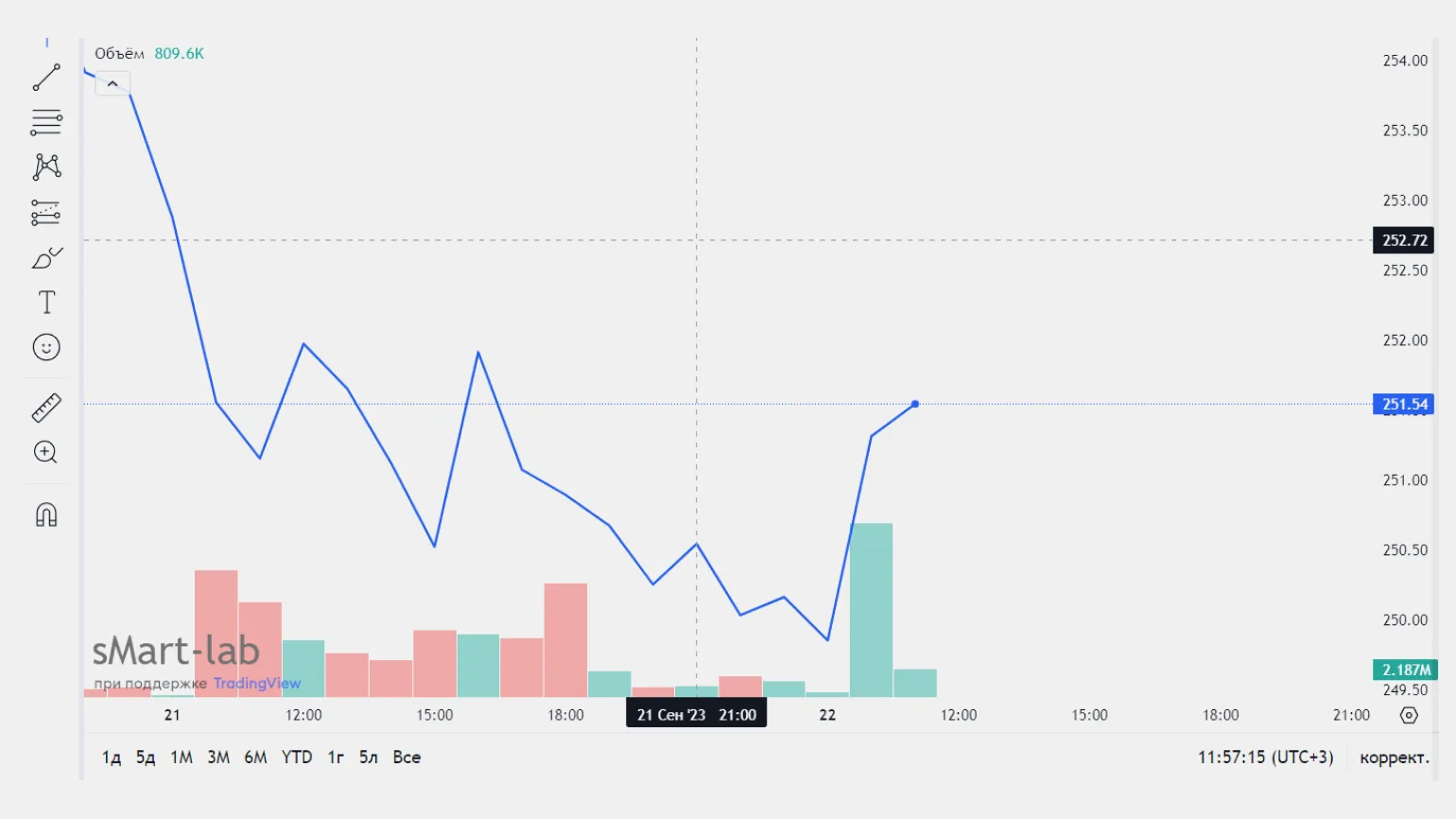This screenshot has height=819, width=1456.
Task: Select the trend line drawing tool
Action: click(x=46, y=78)
